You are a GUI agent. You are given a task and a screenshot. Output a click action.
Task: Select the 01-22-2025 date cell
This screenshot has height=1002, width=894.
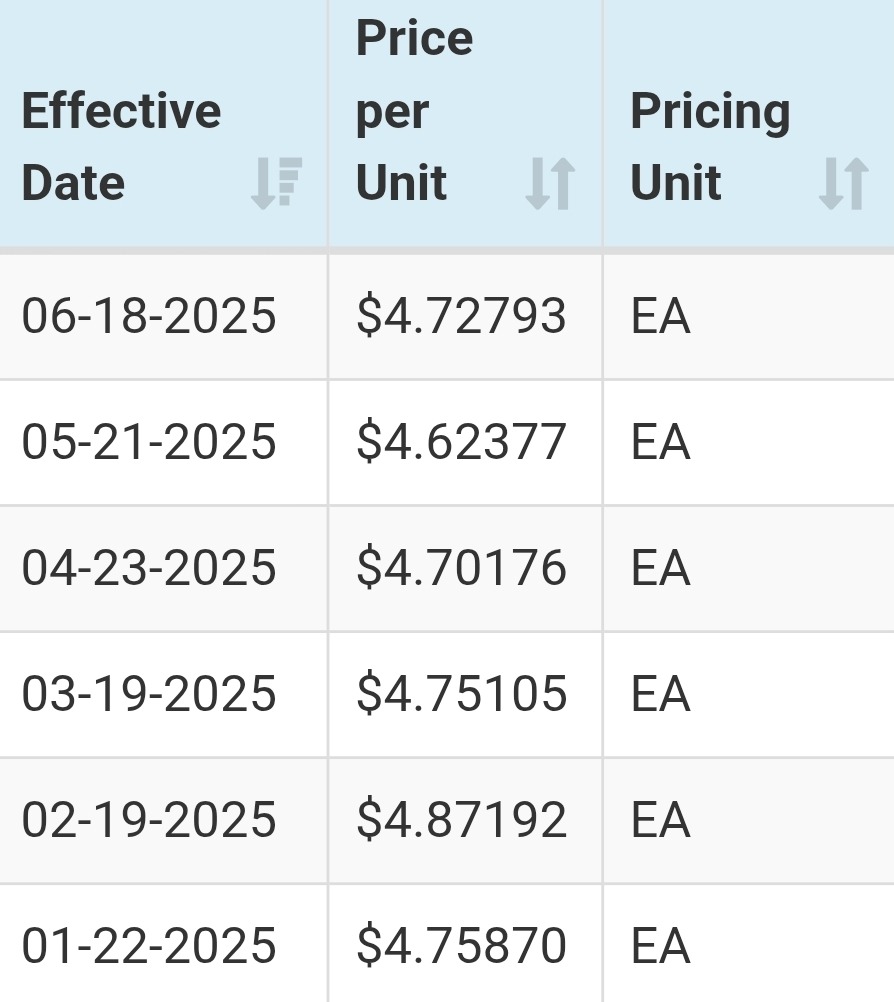point(149,946)
